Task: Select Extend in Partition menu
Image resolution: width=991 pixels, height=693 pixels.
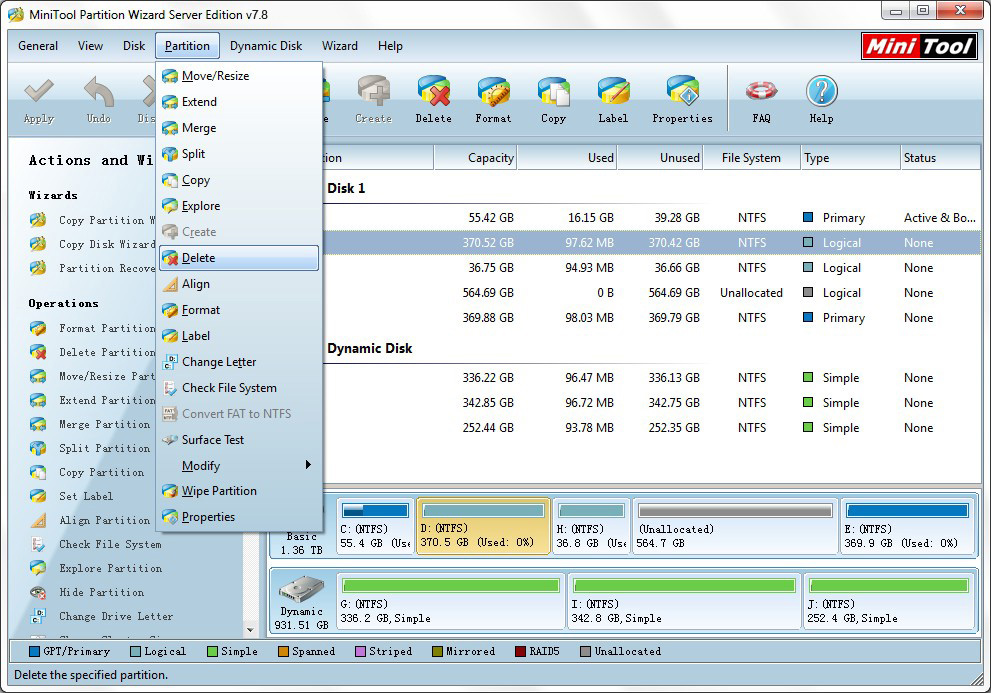Action: (239, 102)
